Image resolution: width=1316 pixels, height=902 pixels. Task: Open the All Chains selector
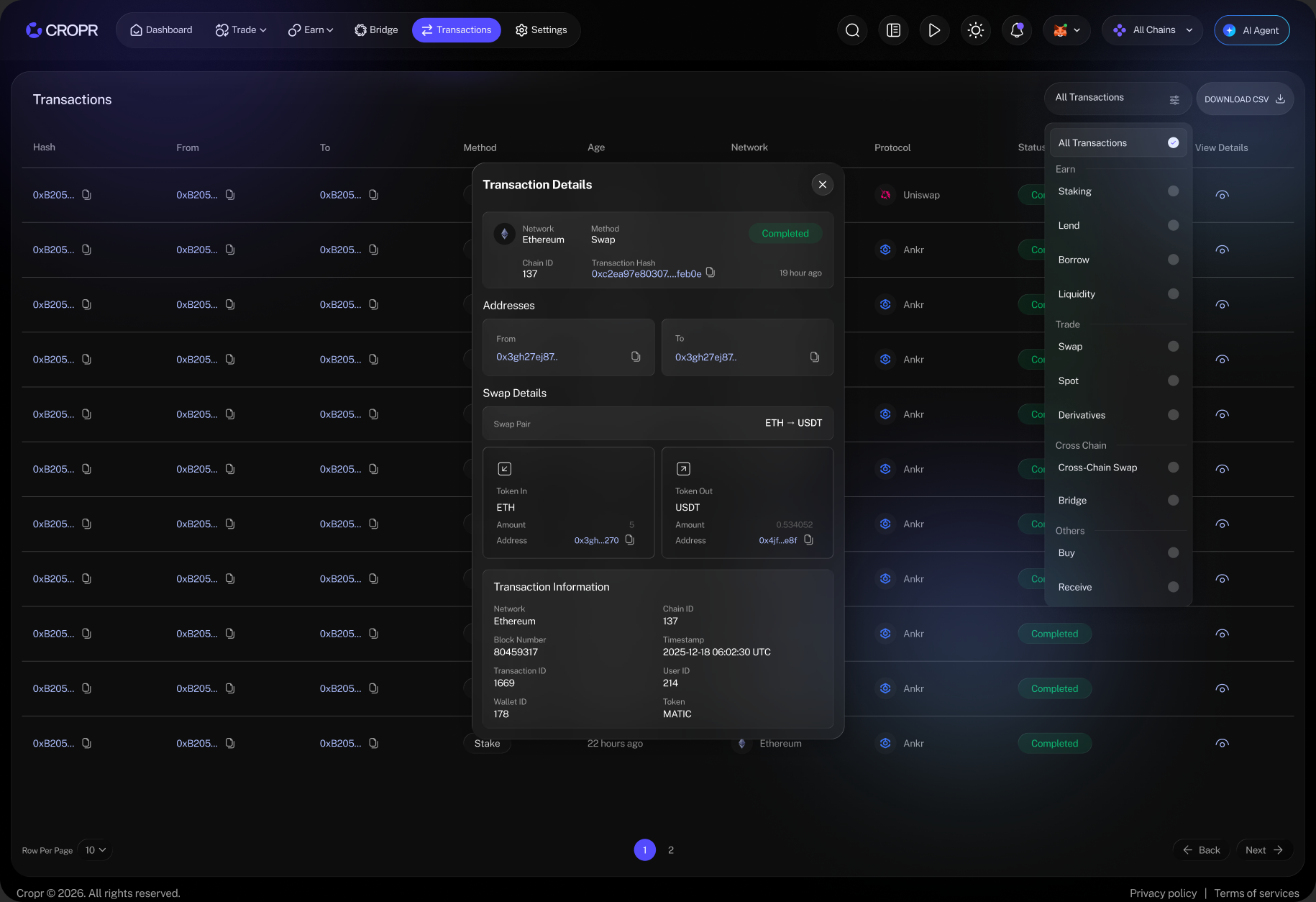(1153, 30)
